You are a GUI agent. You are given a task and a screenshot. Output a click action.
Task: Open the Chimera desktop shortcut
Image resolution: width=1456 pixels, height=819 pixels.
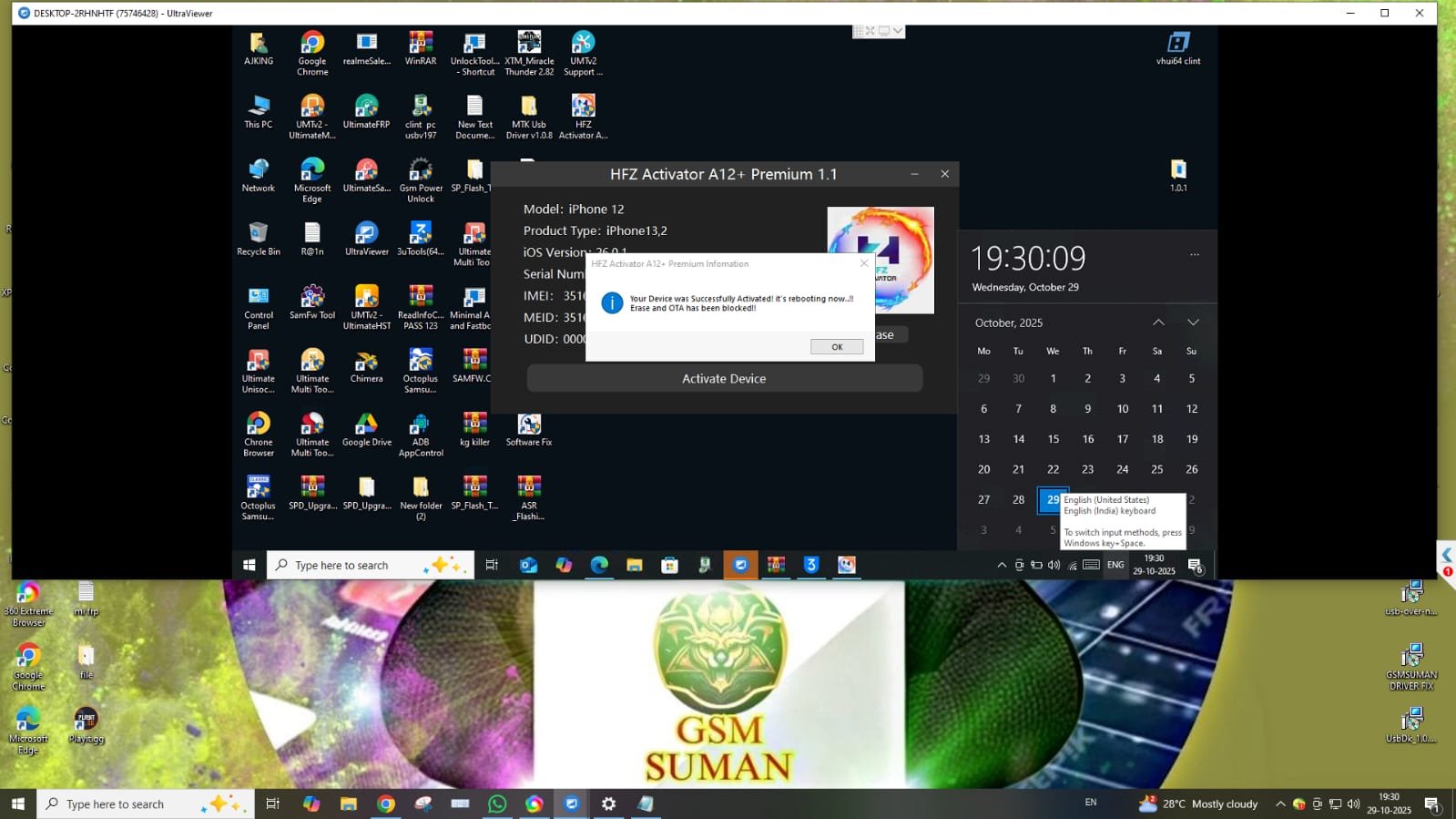tap(366, 366)
